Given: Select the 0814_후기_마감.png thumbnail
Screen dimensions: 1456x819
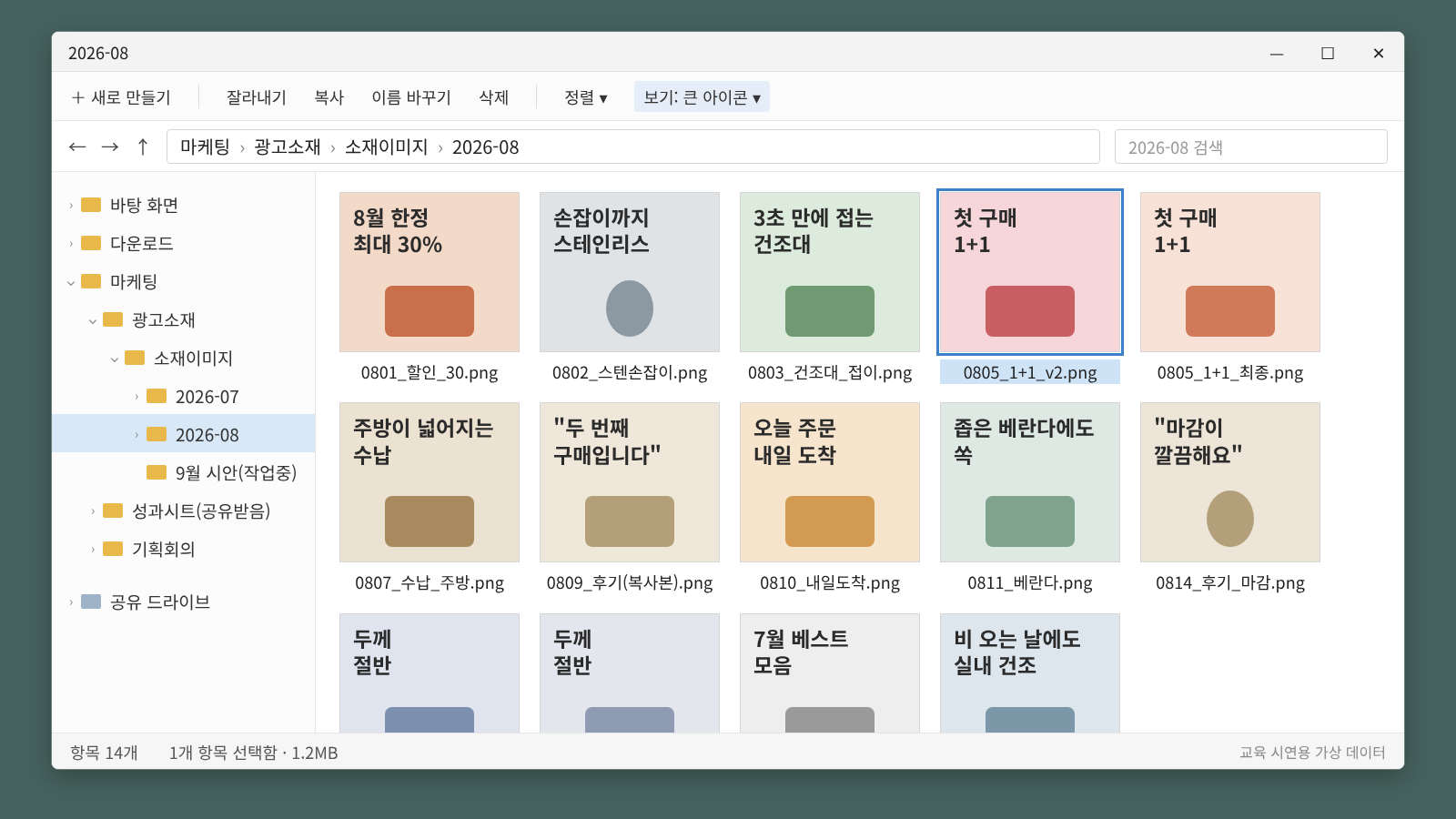Looking at the screenshot, I should tap(1230, 482).
